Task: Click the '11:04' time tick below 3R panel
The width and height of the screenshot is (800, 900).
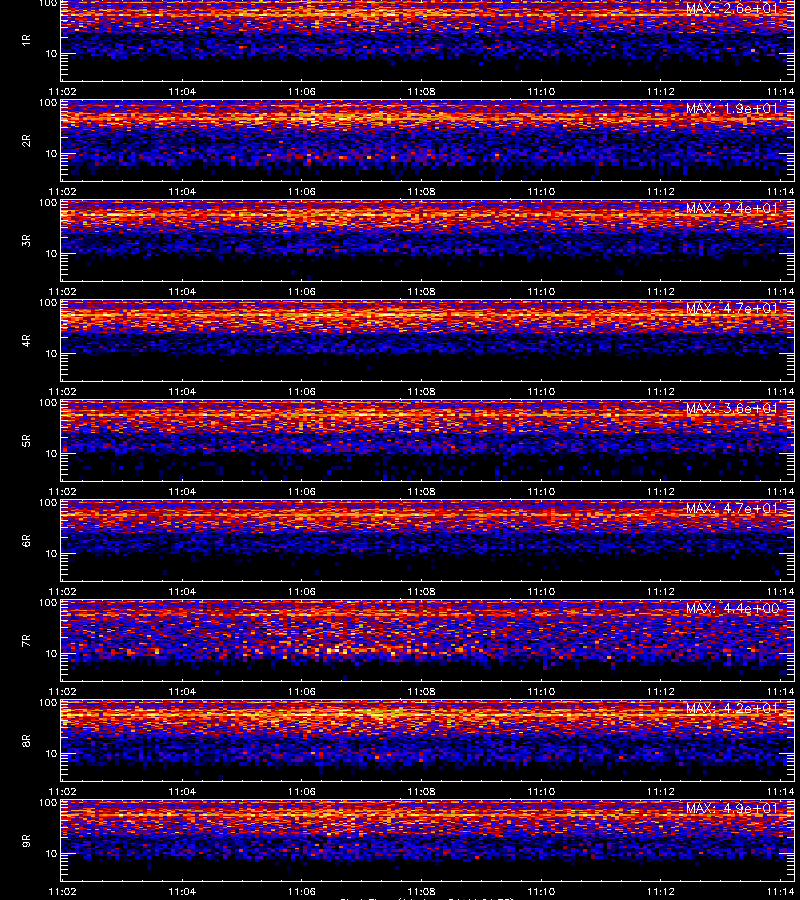Action: pyautogui.click(x=182, y=292)
